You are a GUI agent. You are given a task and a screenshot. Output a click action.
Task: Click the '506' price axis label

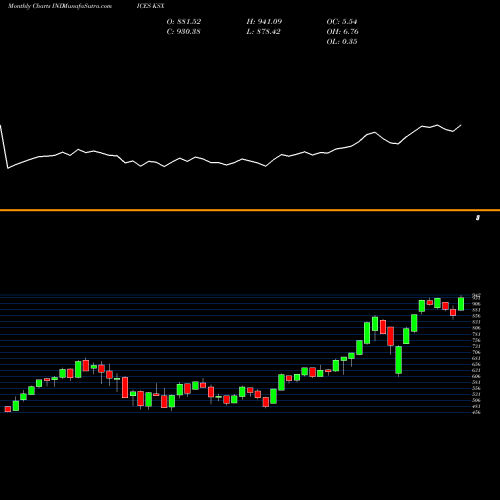tap(476, 400)
